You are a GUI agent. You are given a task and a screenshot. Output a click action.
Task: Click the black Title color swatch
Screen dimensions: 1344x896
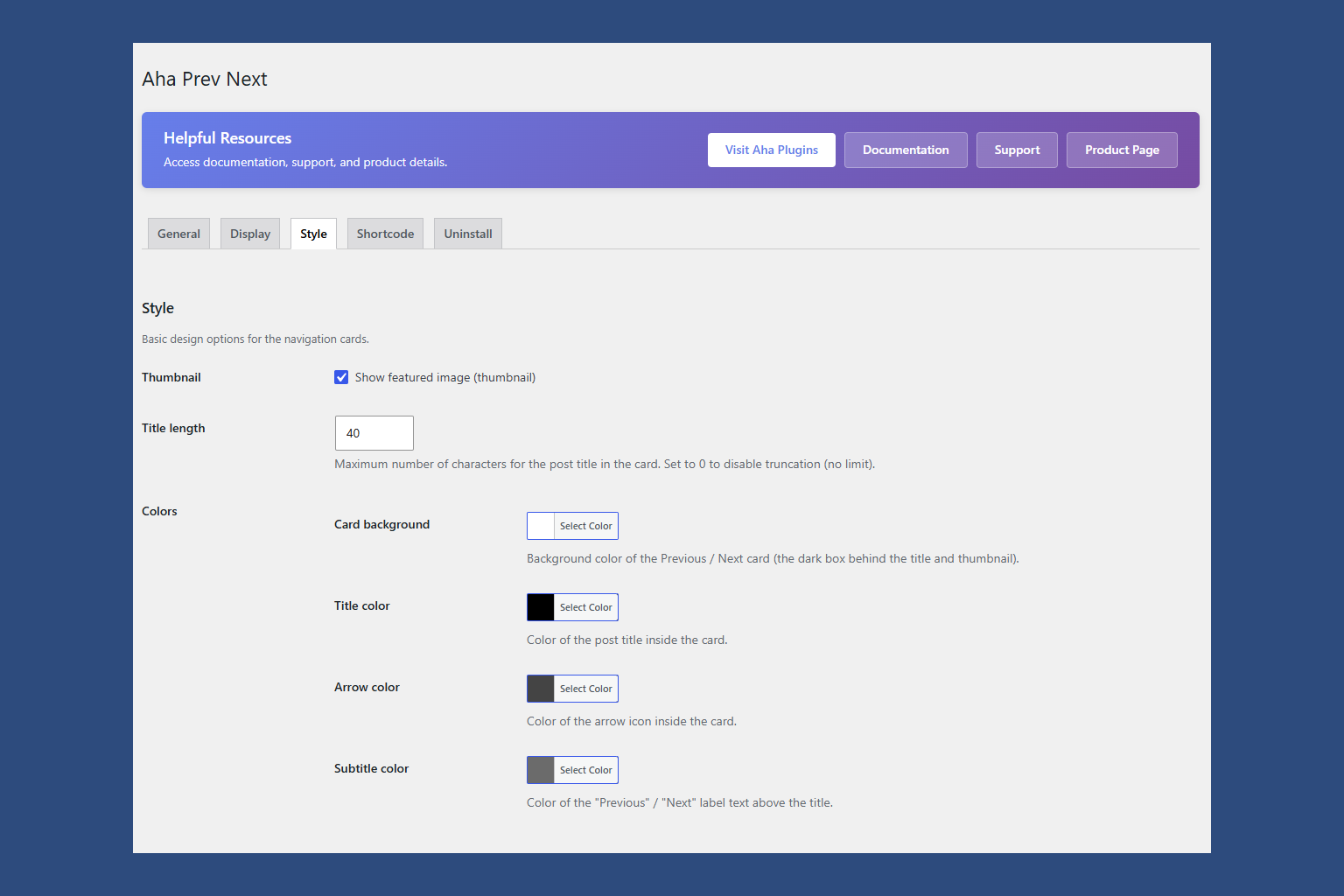pyautogui.click(x=541, y=607)
